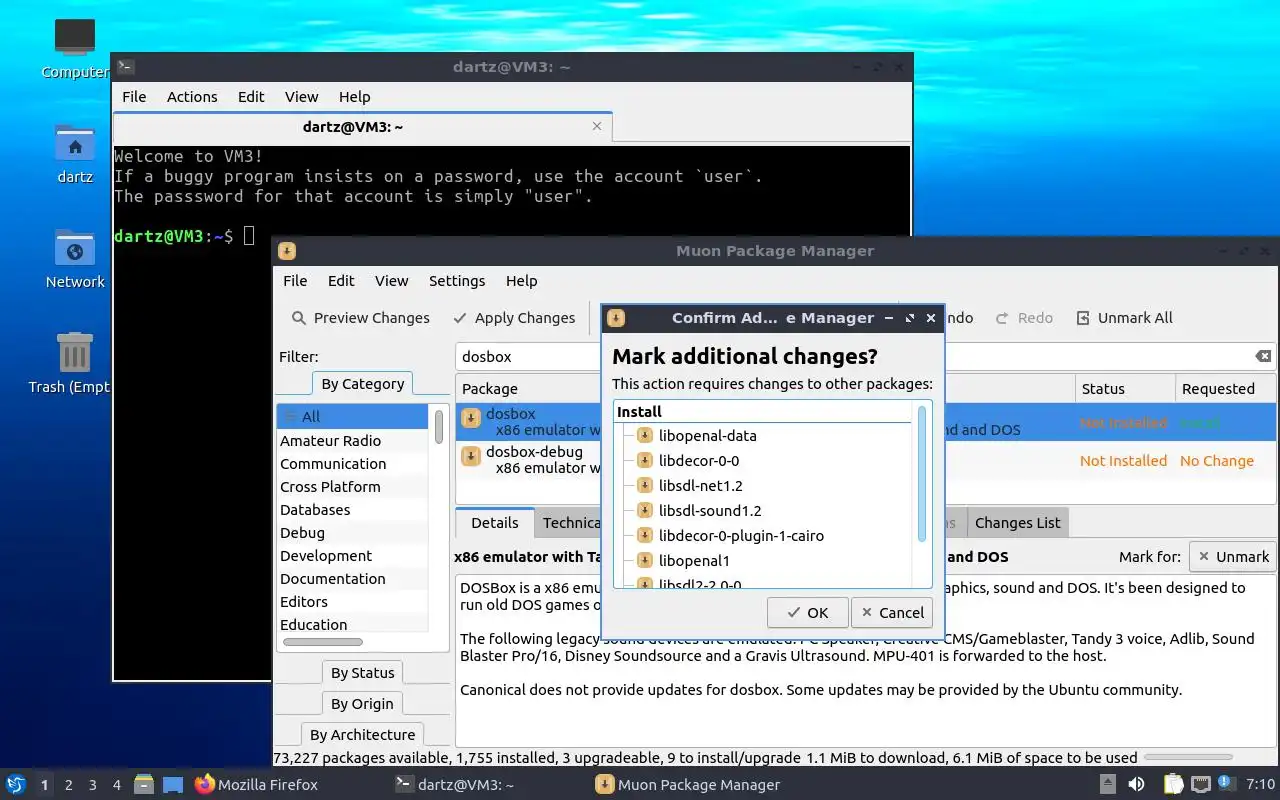Click OK in the Mark additional changes dialog

(x=808, y=613)
